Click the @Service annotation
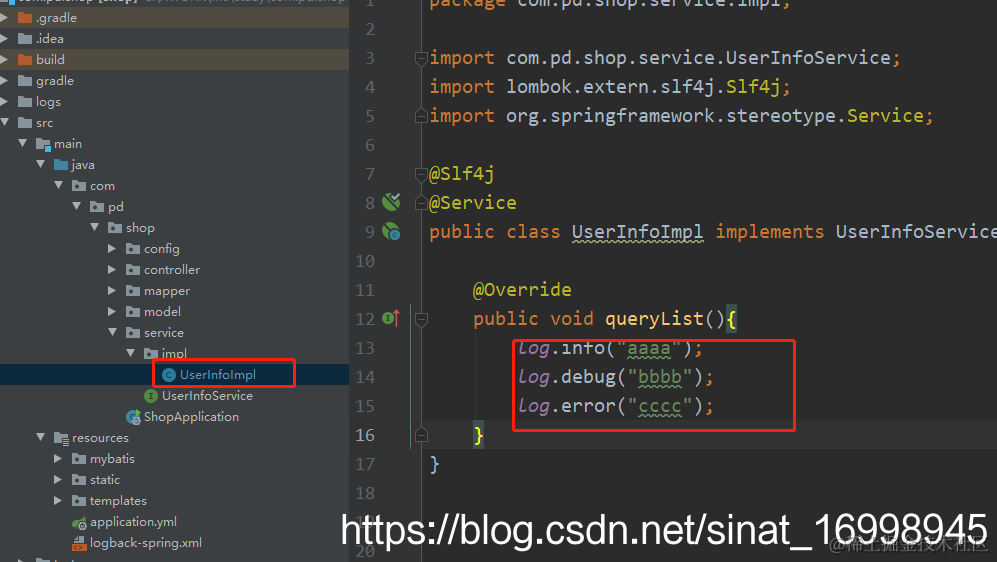997x562 pixels. click(x=472, y=203)
